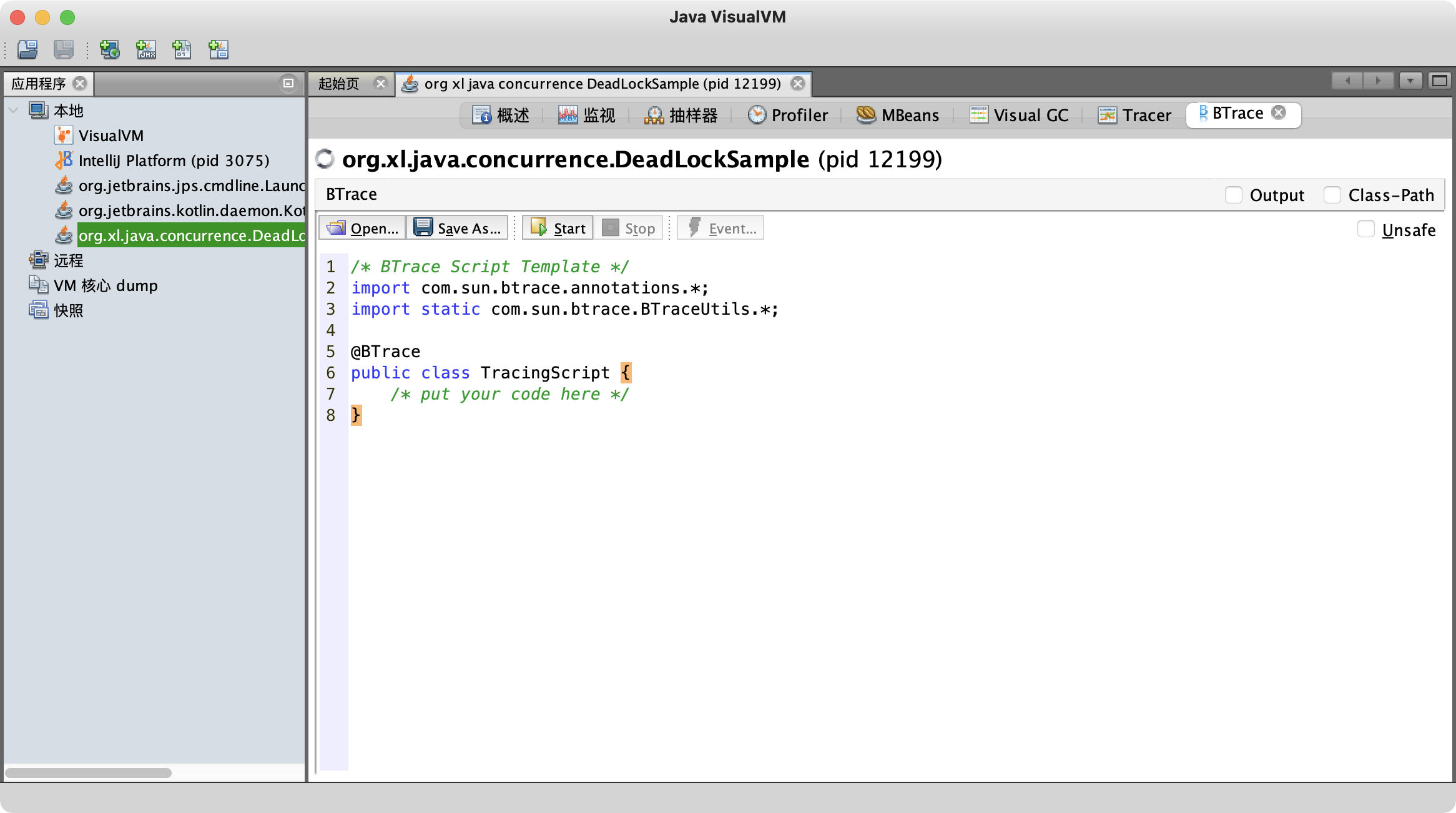Open the Tracer tab

[x=1135, y=115]
